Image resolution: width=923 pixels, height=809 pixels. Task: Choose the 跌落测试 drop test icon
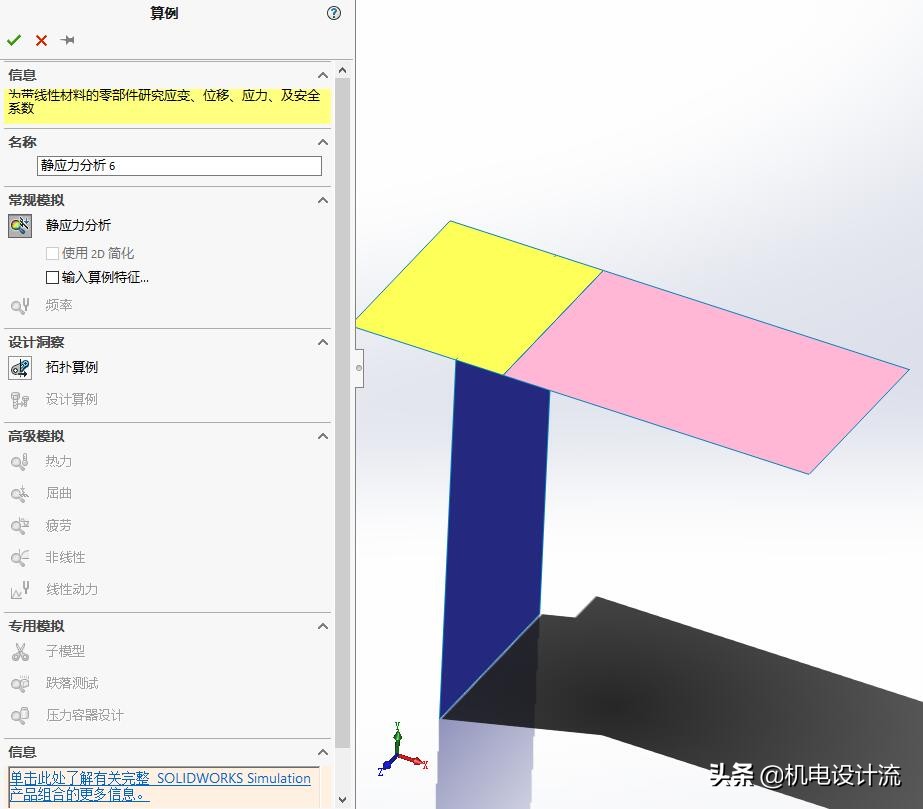[x=19, y=683]
